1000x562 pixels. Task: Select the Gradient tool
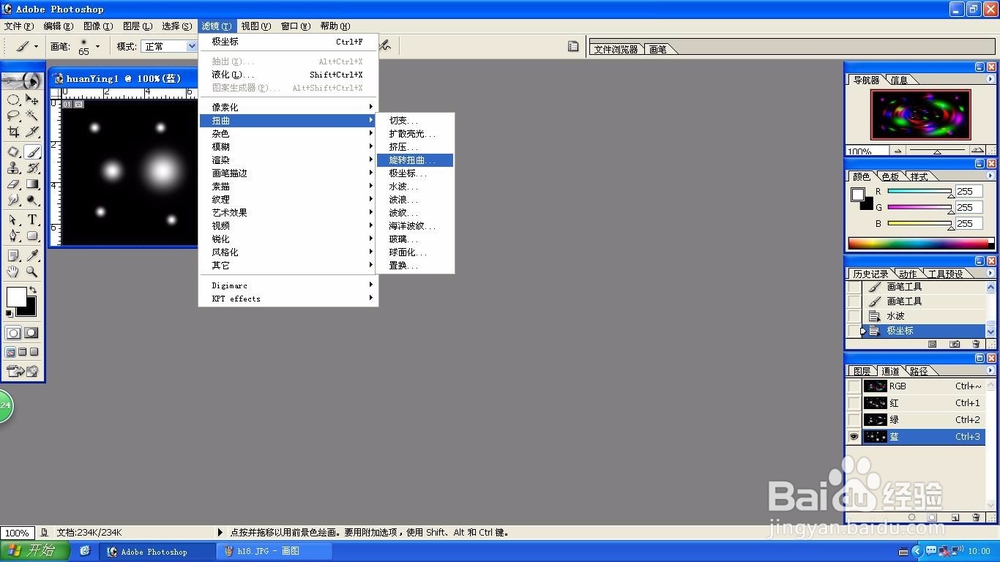click(32, 184)
